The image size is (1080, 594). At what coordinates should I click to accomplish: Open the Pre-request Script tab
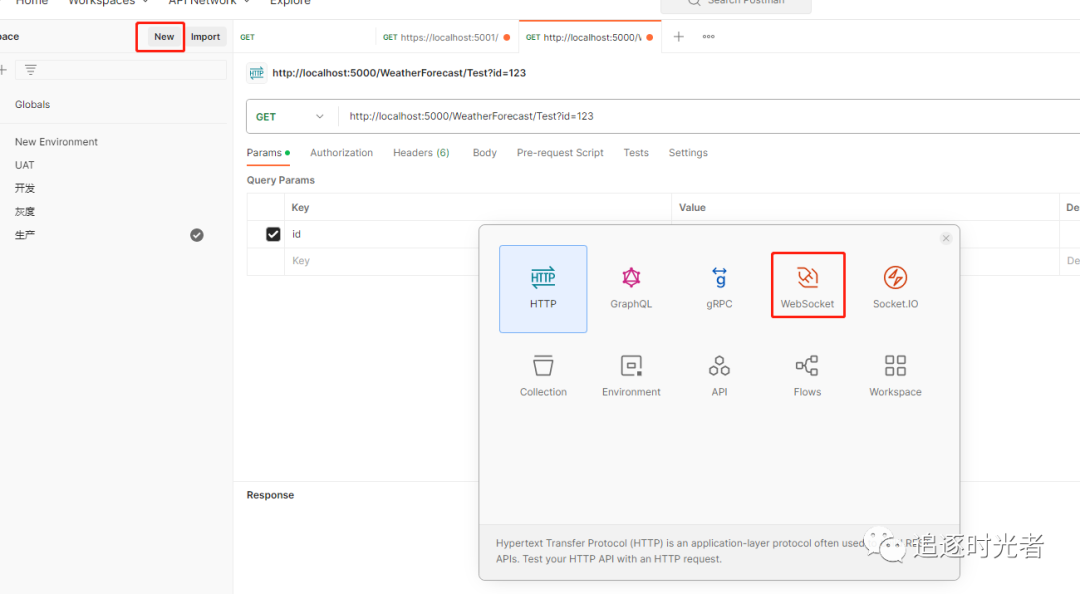pyautogui.click(x=560, y=152)
